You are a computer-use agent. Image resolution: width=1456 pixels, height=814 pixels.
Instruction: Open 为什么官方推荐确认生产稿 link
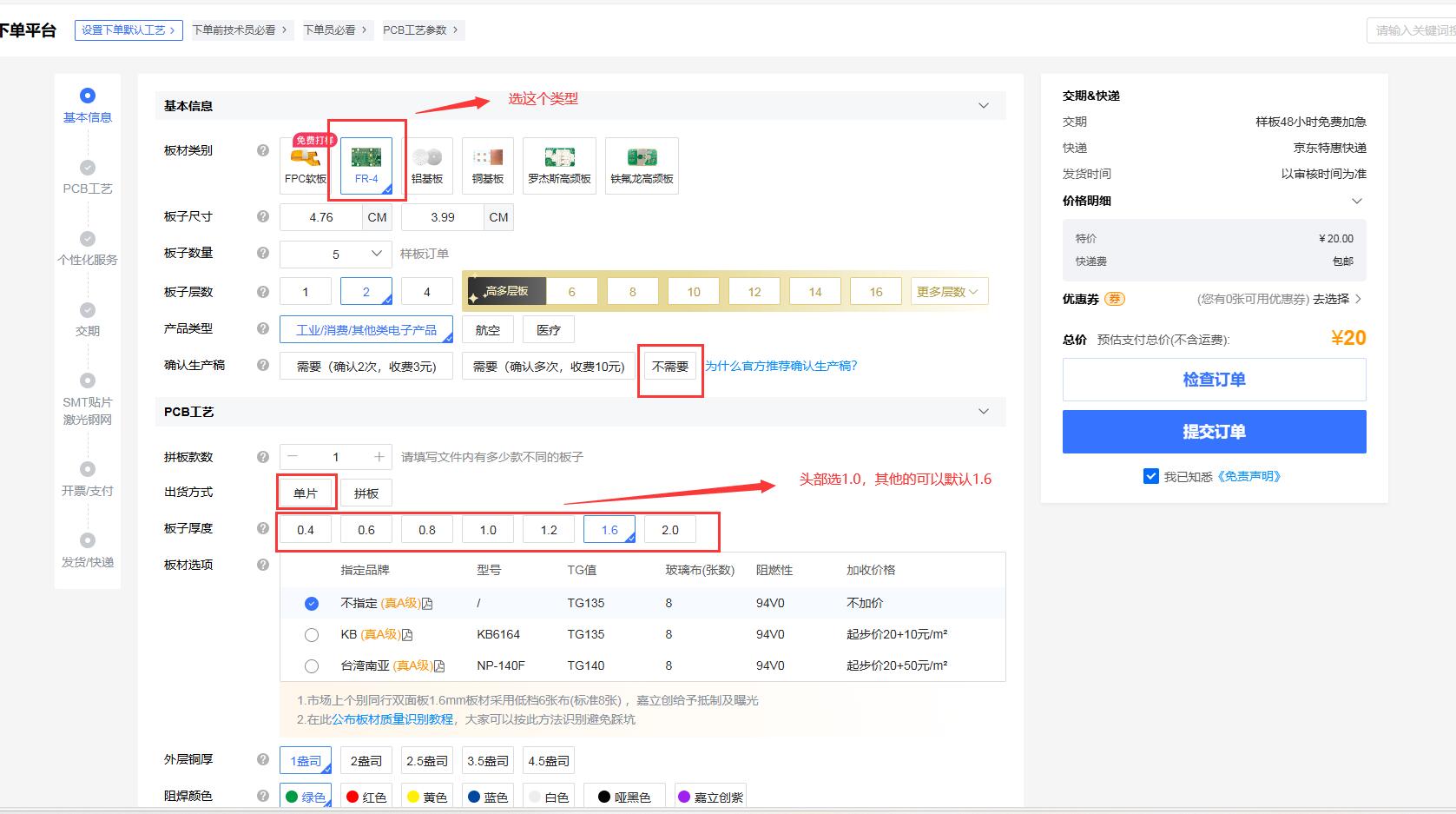781,366
